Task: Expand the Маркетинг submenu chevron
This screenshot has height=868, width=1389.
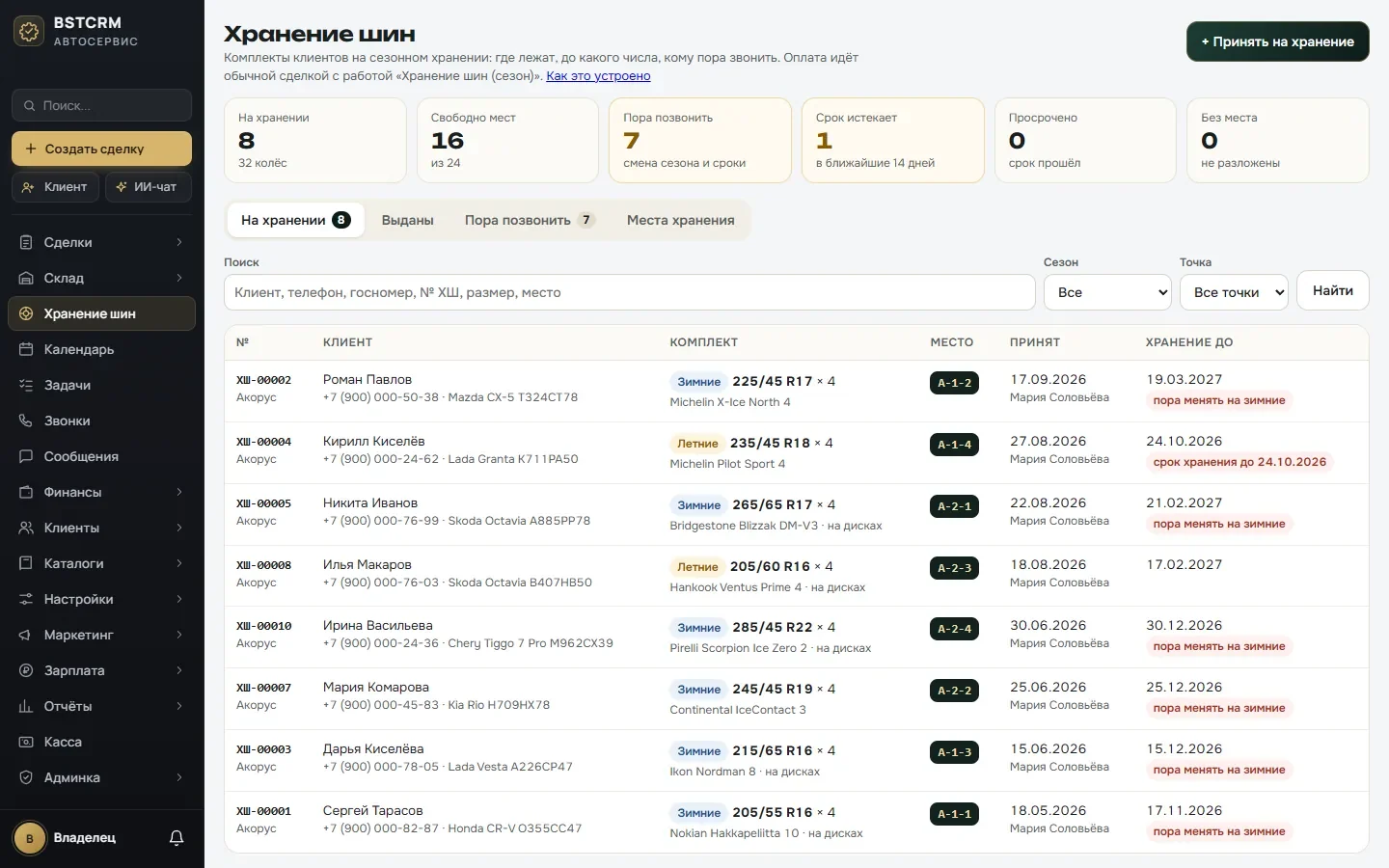Action: tap(179, 635)
